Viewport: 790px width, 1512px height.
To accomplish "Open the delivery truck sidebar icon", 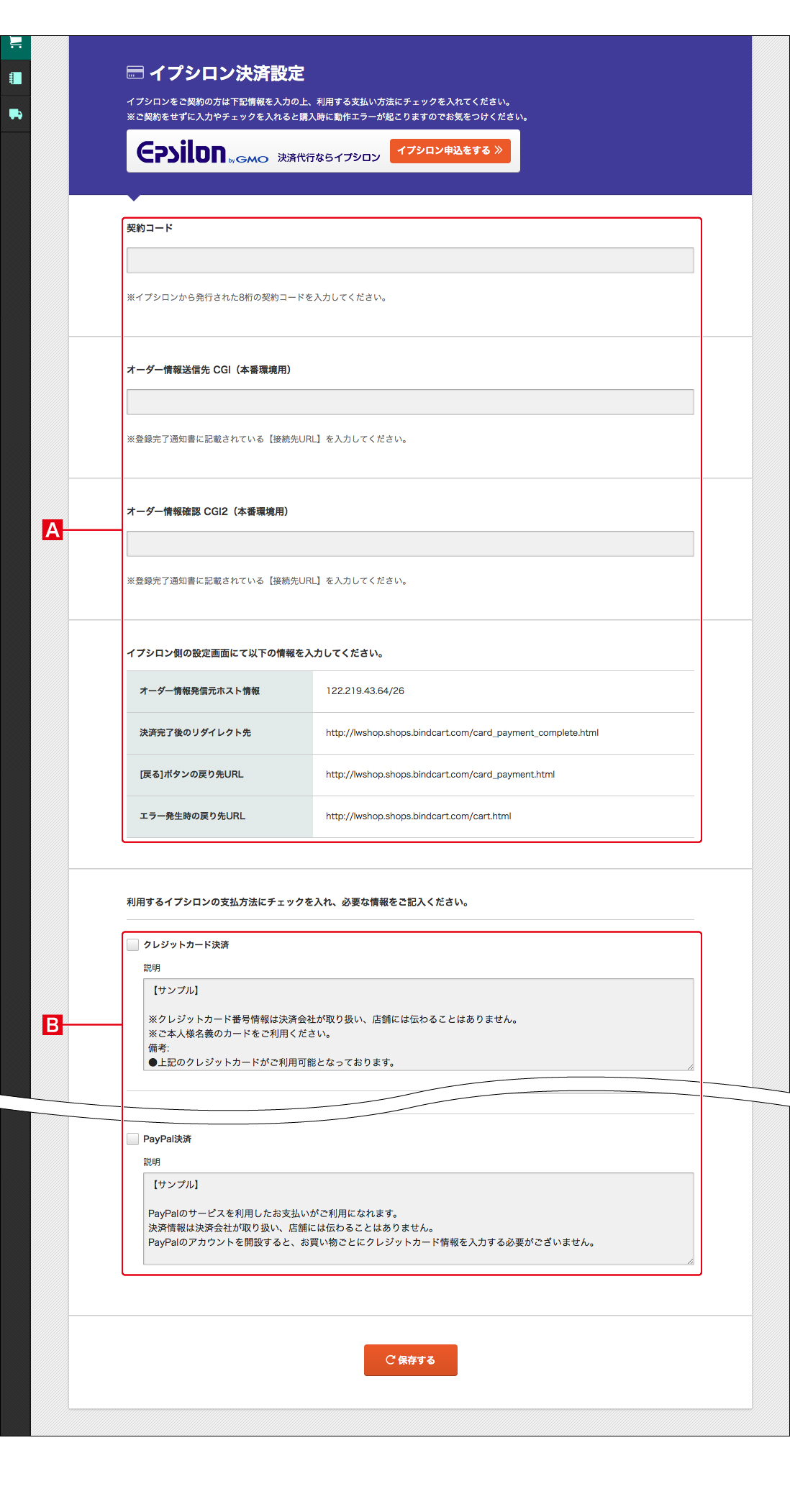I will (15, 114).
